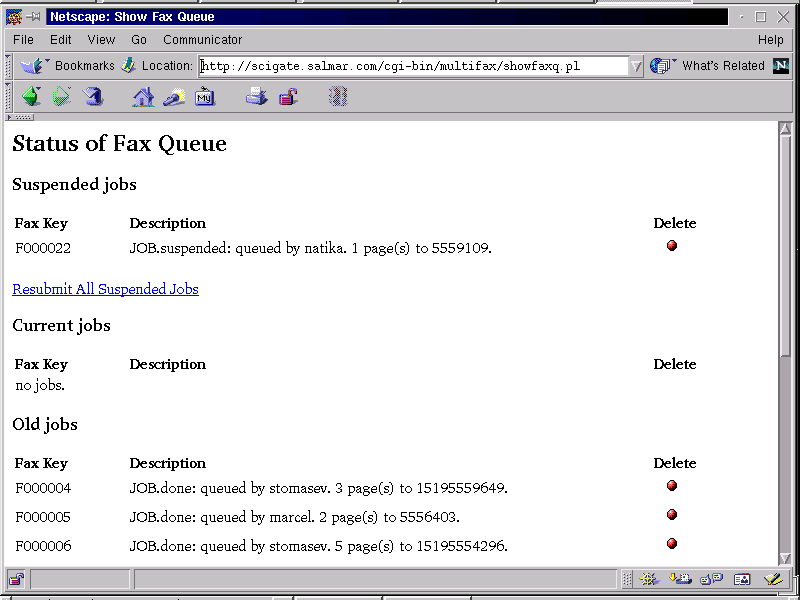Delete suspended fax job F000022
The image size is (800, 600).
[x=672, y=246]
